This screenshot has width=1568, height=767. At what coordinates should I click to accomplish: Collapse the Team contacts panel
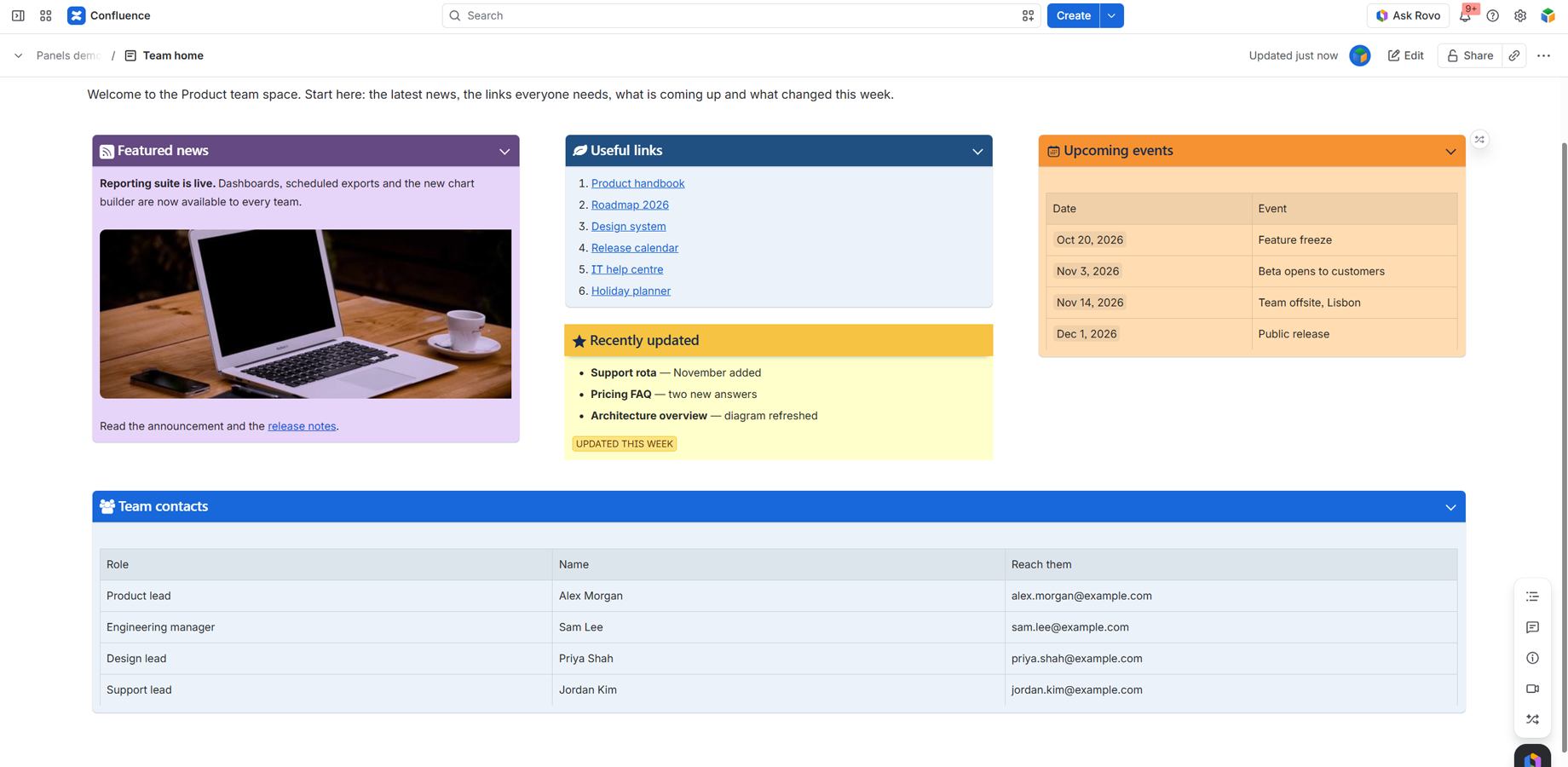click(x=1450, y=507)
